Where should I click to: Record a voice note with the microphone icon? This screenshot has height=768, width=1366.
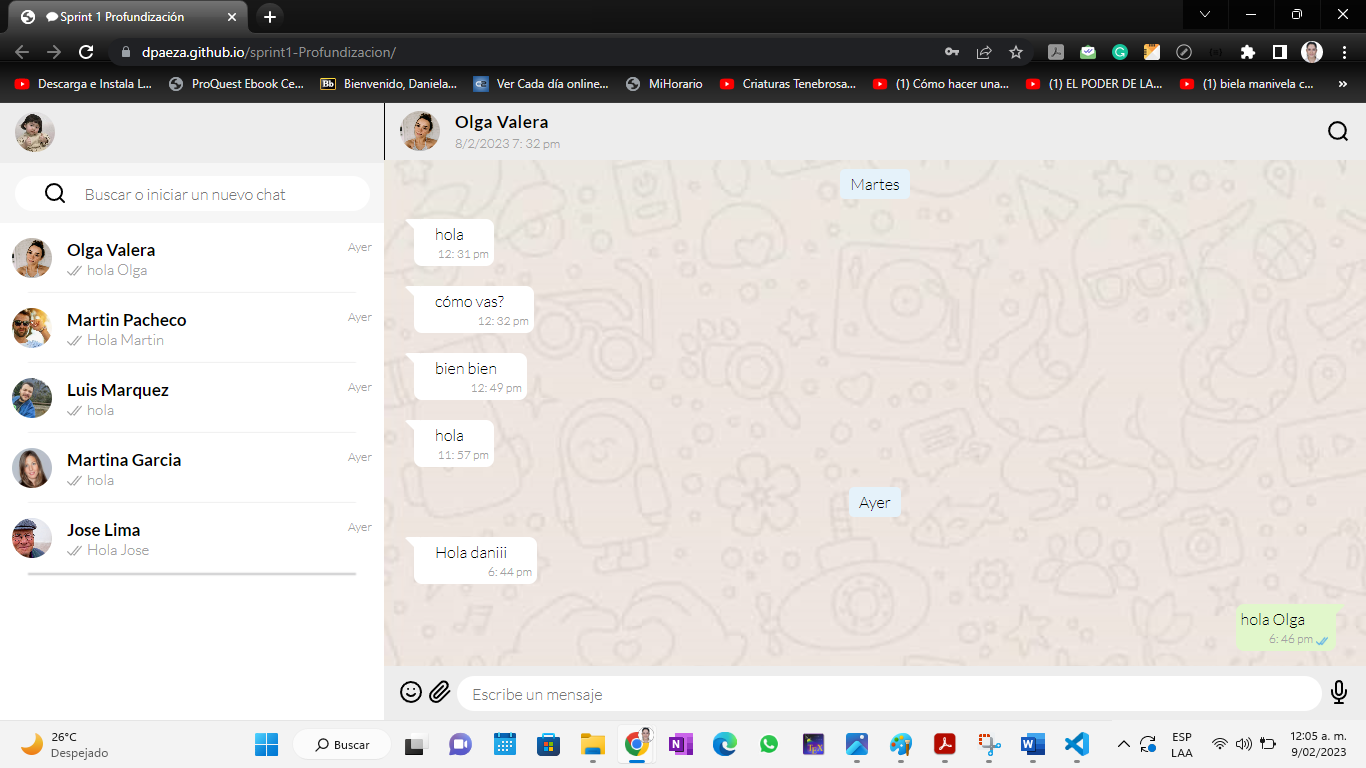1337,691
